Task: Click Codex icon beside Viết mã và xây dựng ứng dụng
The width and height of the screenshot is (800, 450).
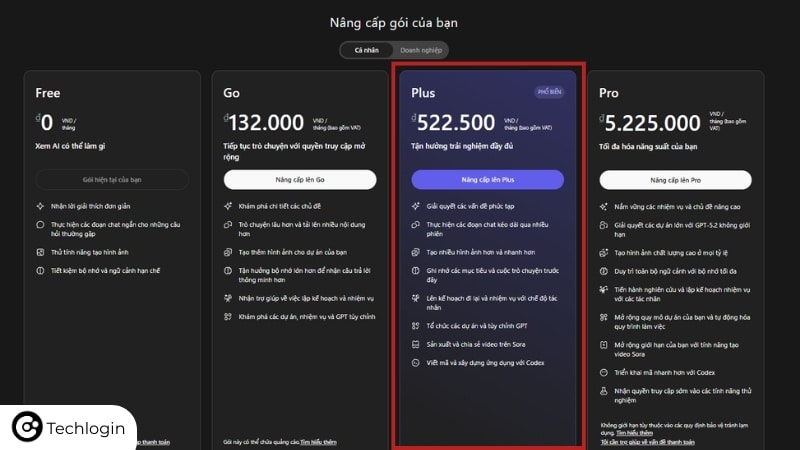Action: 416,362
